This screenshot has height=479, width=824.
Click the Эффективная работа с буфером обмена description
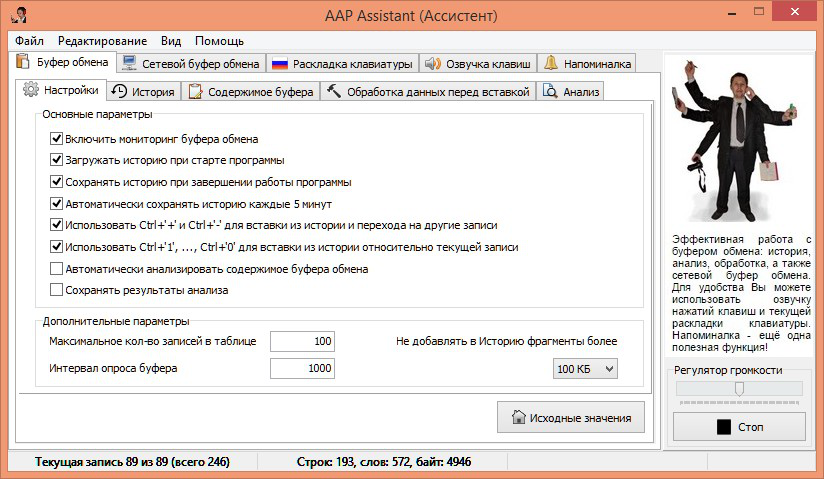[x=741, y=293]
